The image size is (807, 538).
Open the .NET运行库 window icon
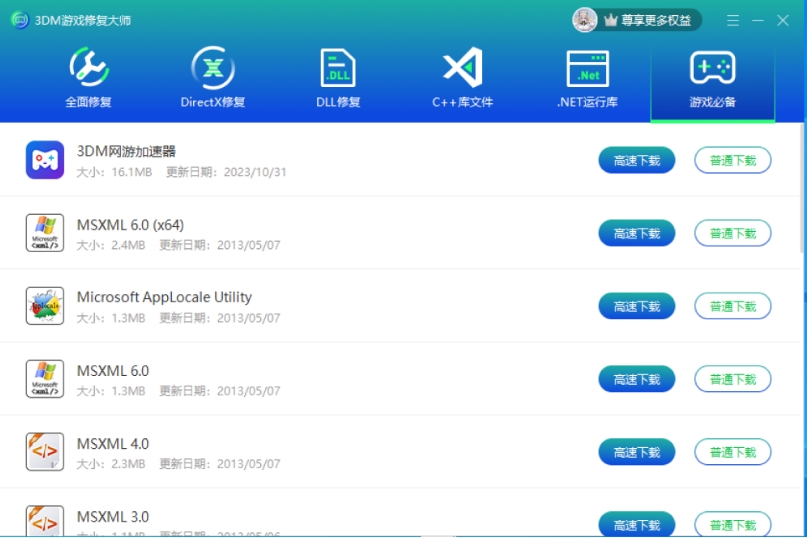[x=587, y=68]
